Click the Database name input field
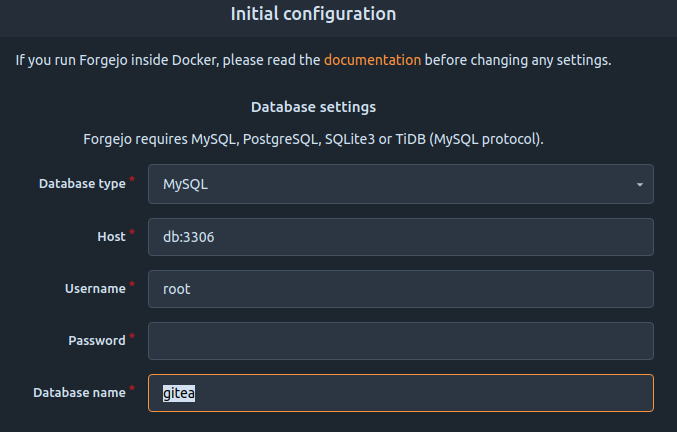Screen dimensions: 677x432 (401, 393)
